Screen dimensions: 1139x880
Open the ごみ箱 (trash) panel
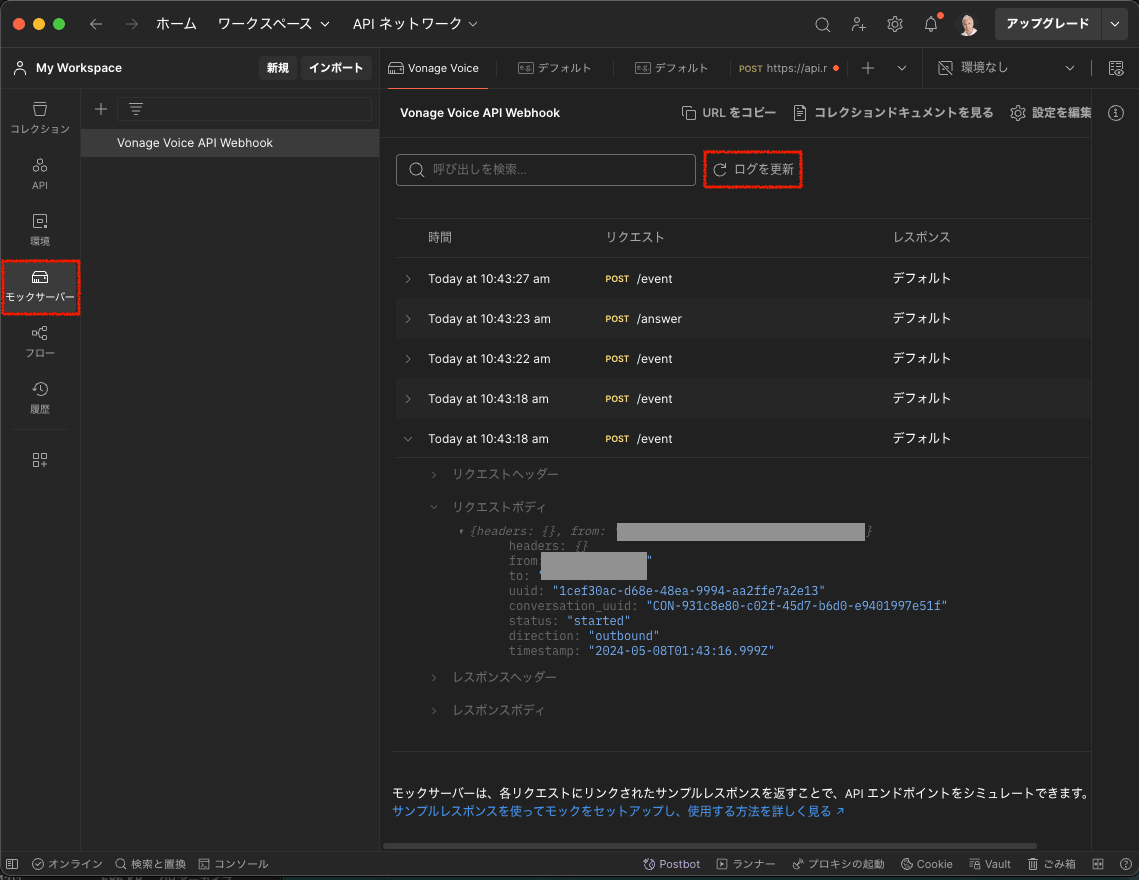tap(1051, 863)
